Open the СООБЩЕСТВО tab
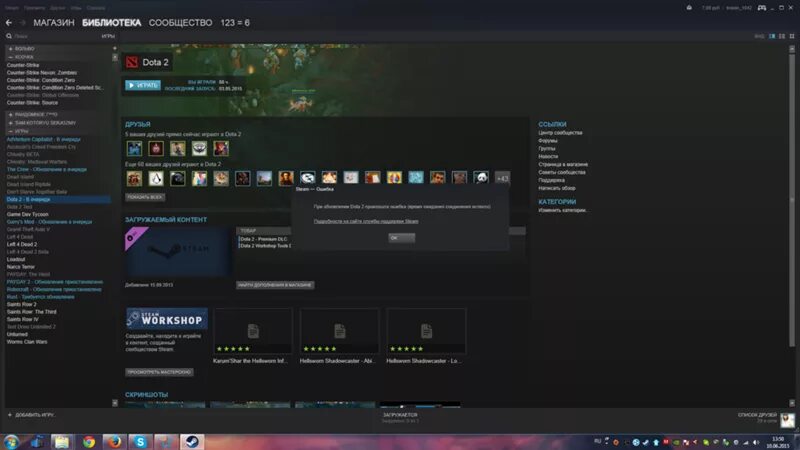800x450 pixels. pos(180,23)
